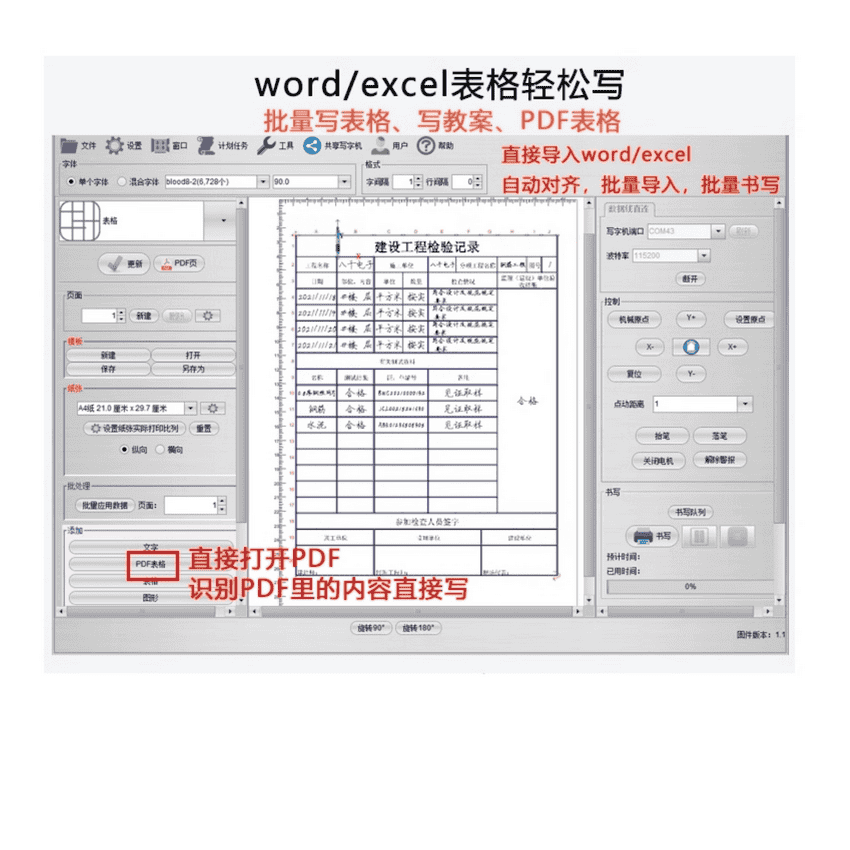
Task: Click the 0% writing progress bar
Action: tap(691, 587)
